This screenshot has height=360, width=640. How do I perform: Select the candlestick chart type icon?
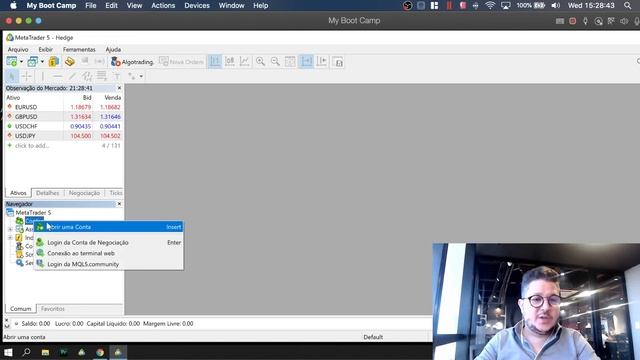pyautogui.click(x=230, y=62)
